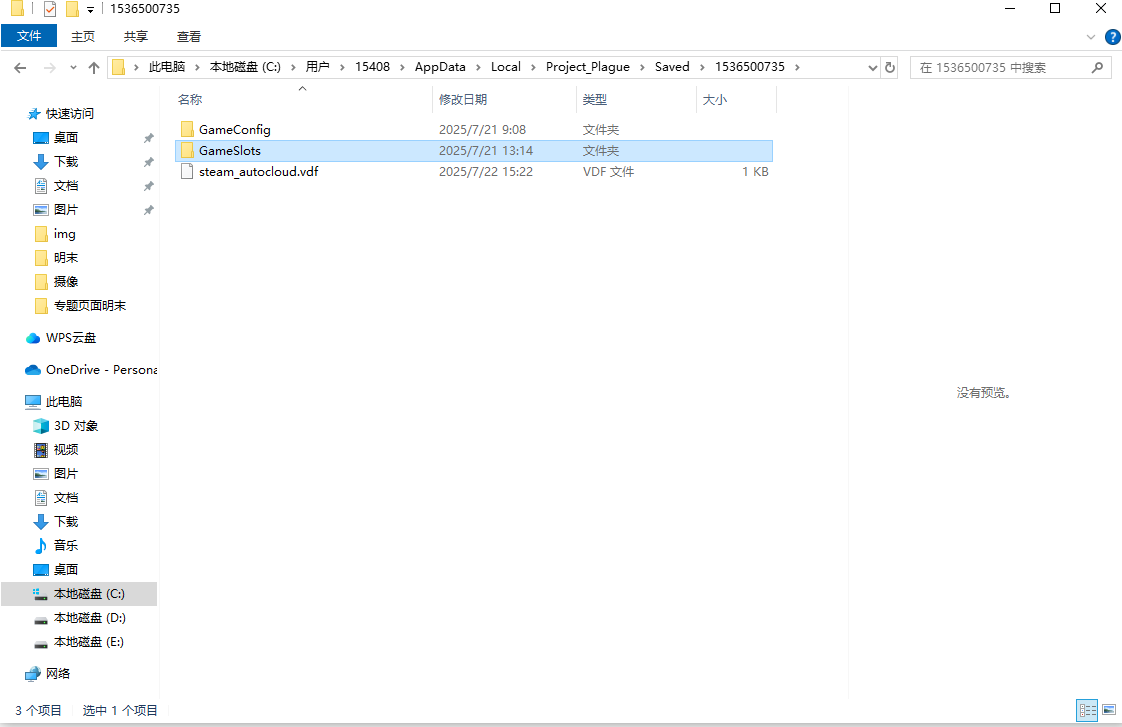Click Saved breadcrumb segment
The width and height of the screenshot is (1122, 727).
672,67
